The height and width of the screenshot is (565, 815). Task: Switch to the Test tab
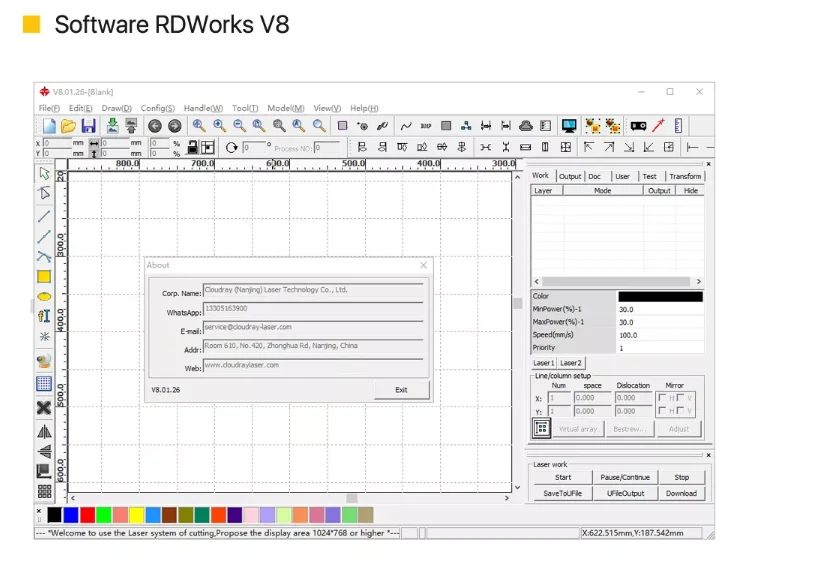point(649,176)
